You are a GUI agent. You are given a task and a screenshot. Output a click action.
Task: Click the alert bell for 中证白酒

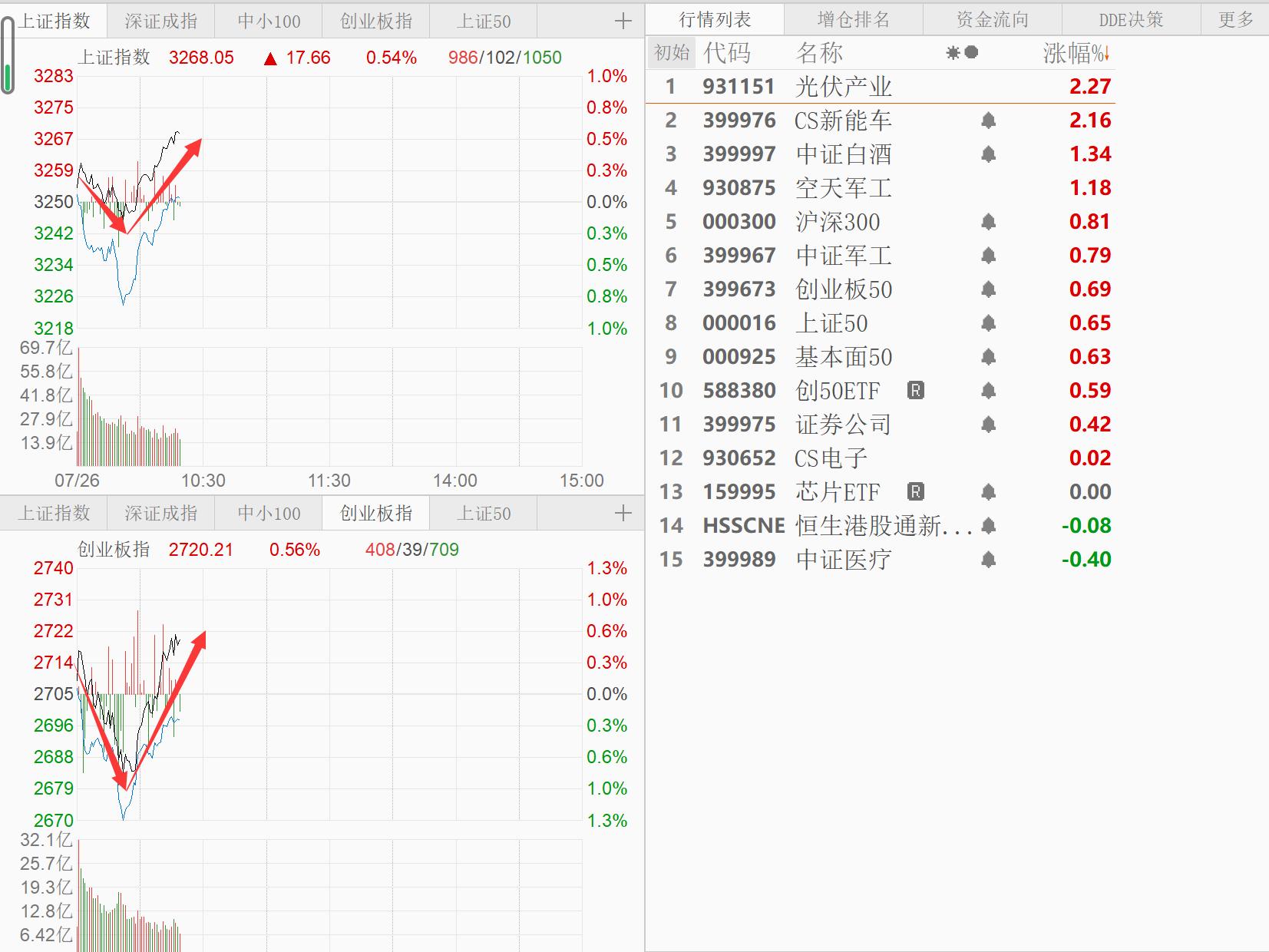(989, 154)
